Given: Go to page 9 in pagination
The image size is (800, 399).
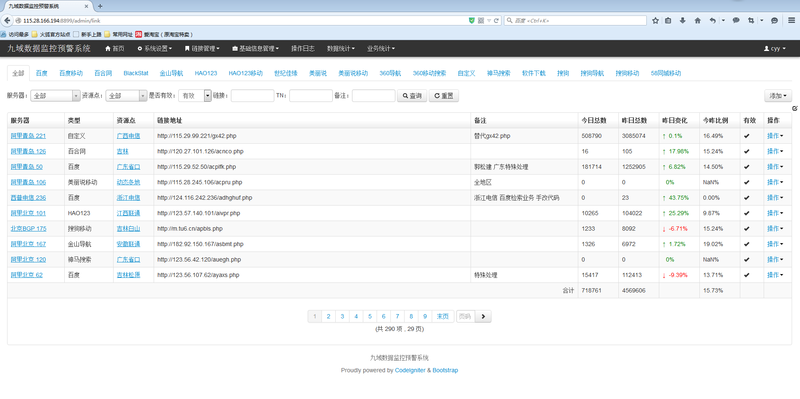Looking at the screenshot, I should pos(425,316).
